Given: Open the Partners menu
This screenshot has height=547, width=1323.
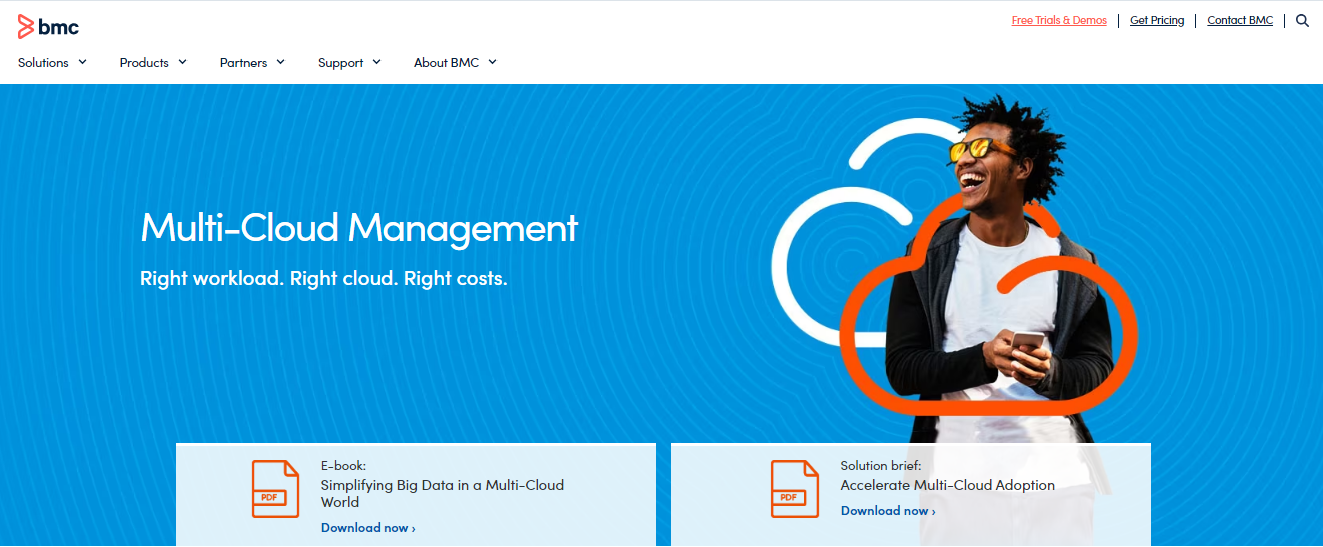Looking at the screenshot, I should pos(243,62).
